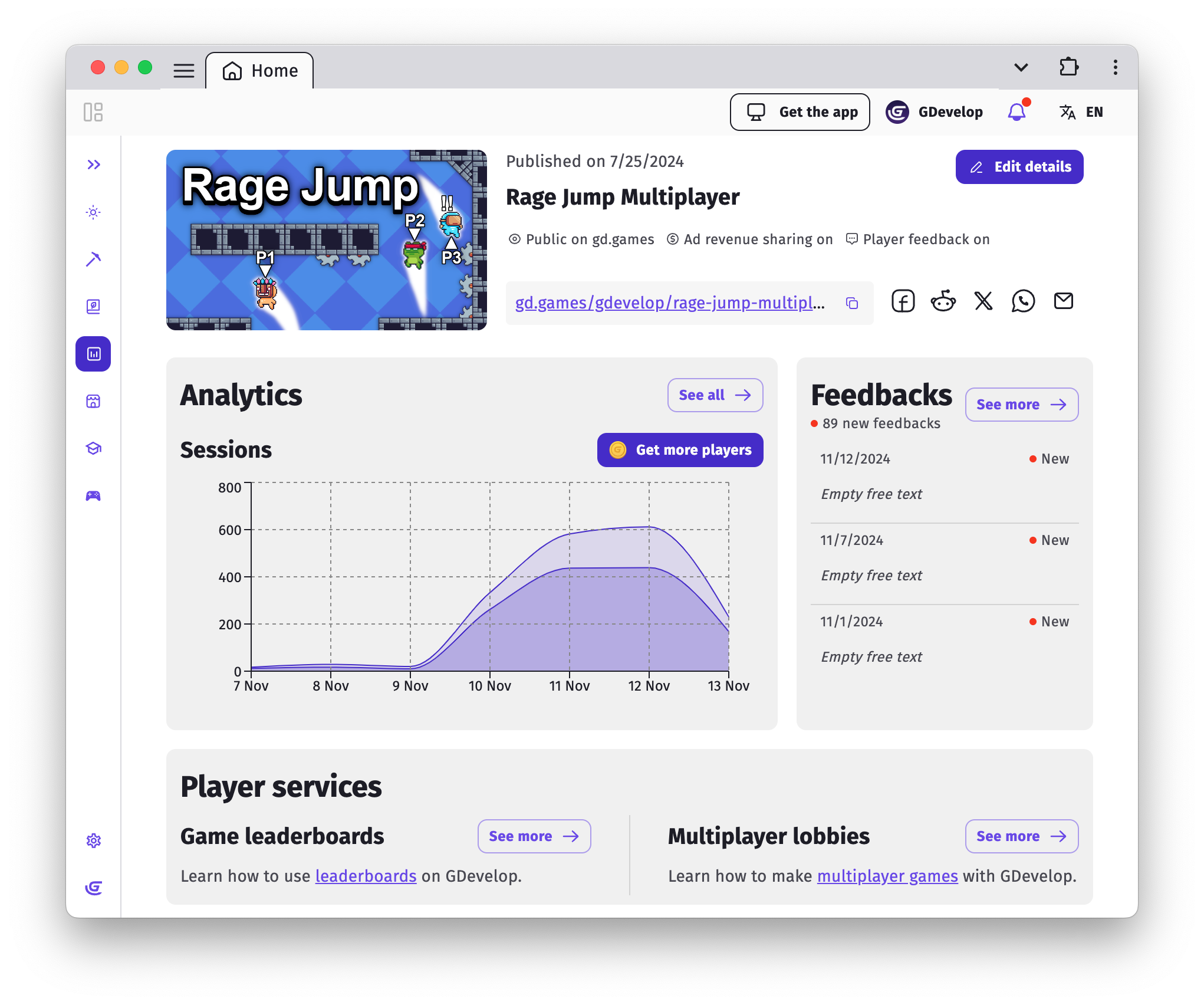Click the Player feedback on status
Image resolution: width=1204 pixels, height=1005 pixels.
click(x=918, y=239)
